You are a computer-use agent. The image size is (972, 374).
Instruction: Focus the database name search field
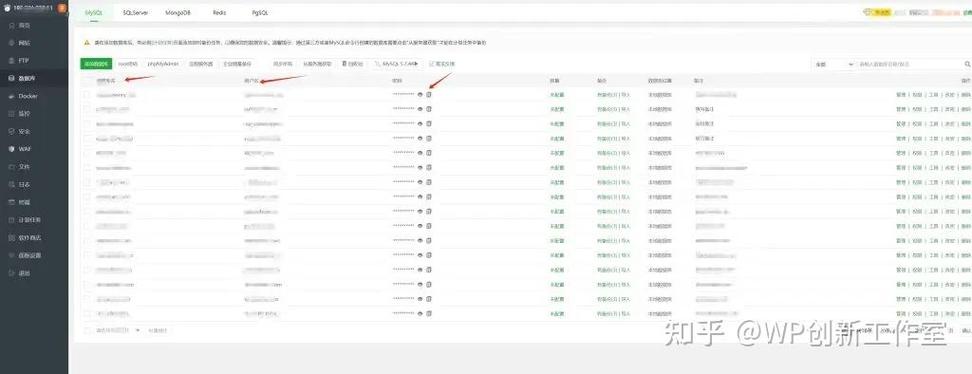coord(908,64)
